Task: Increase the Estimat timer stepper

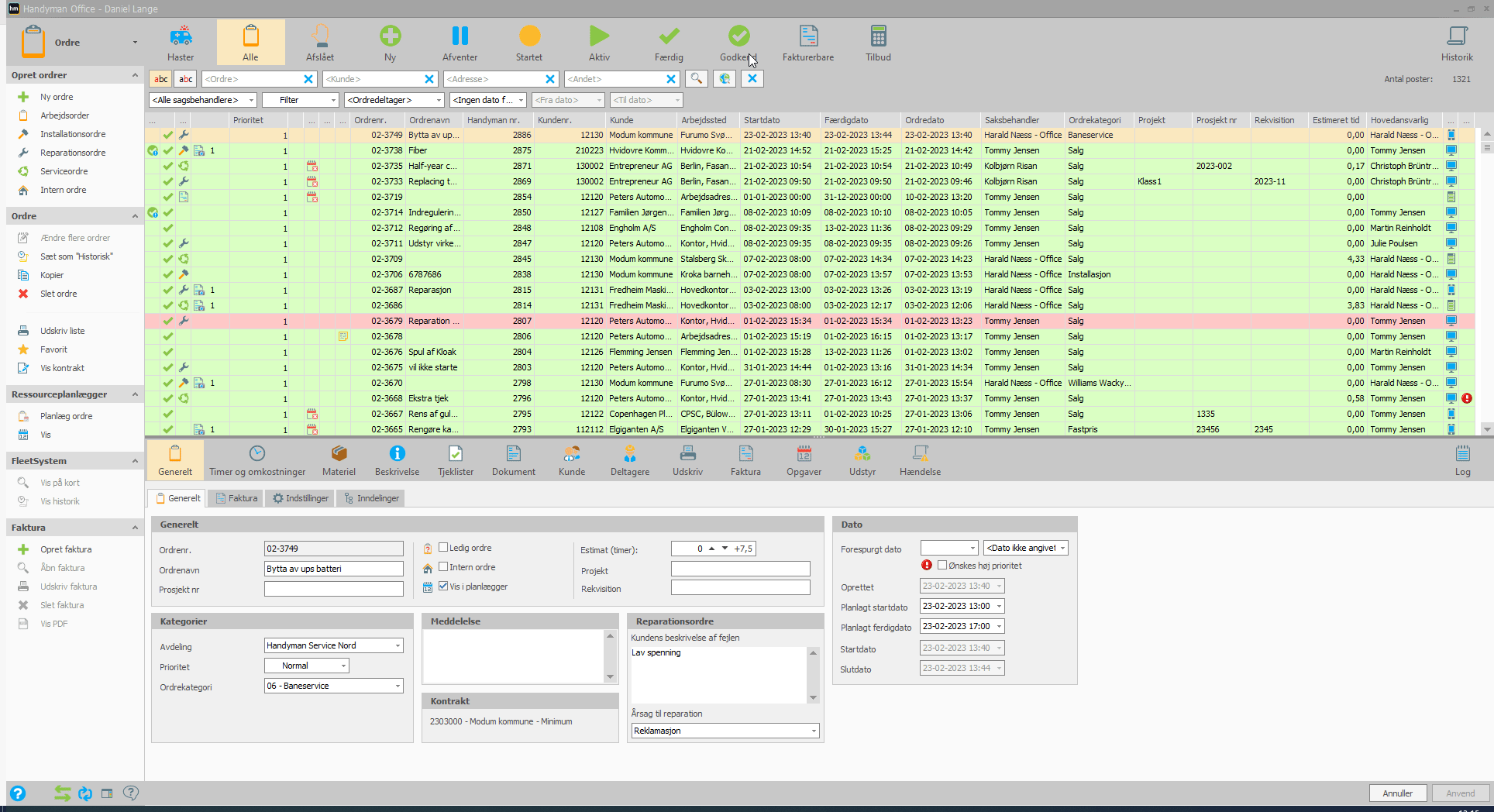Action: tap(711, 548)
